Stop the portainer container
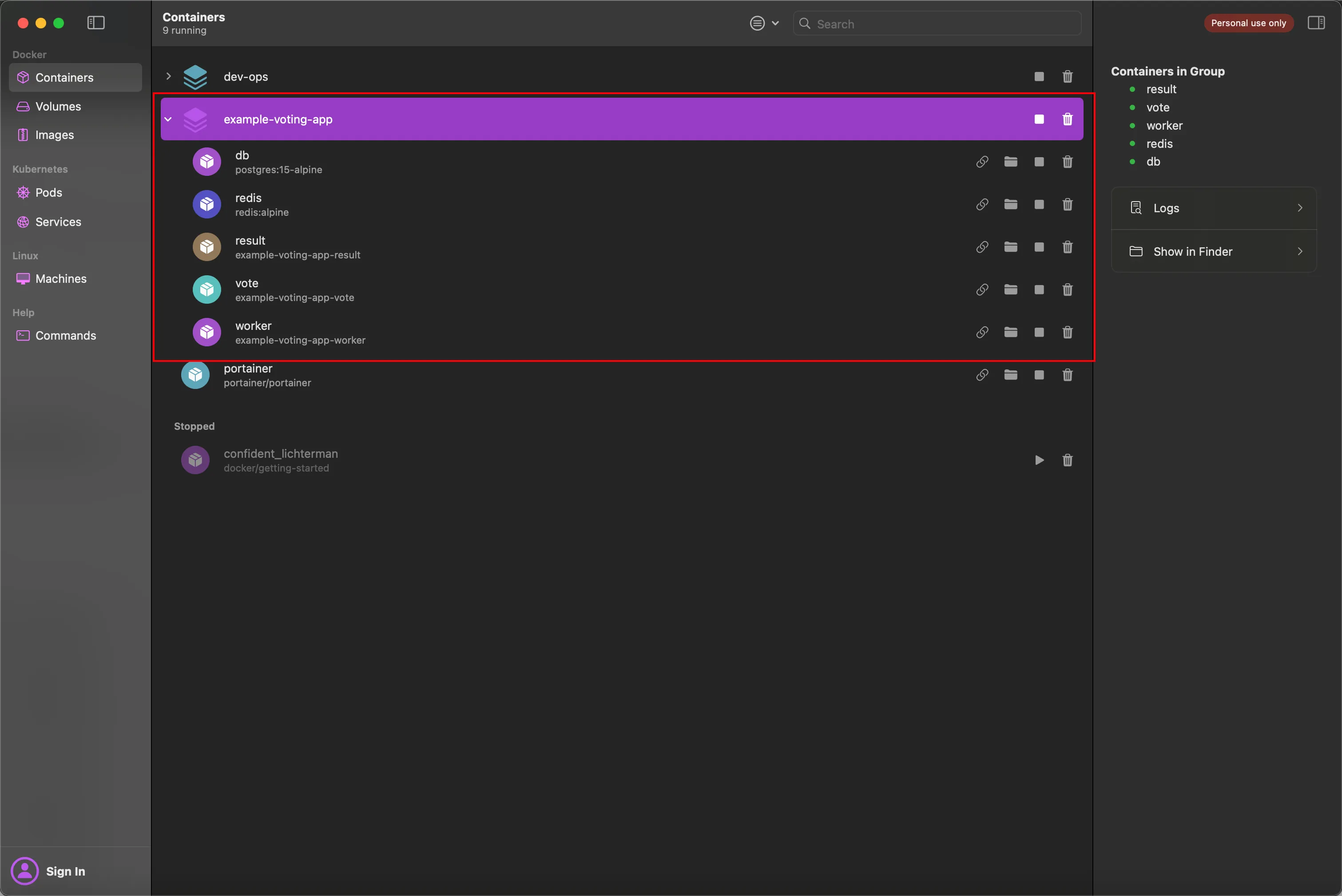This screenshot has width=1342, height=896. pyautogui.click(x=1039, y=375)
